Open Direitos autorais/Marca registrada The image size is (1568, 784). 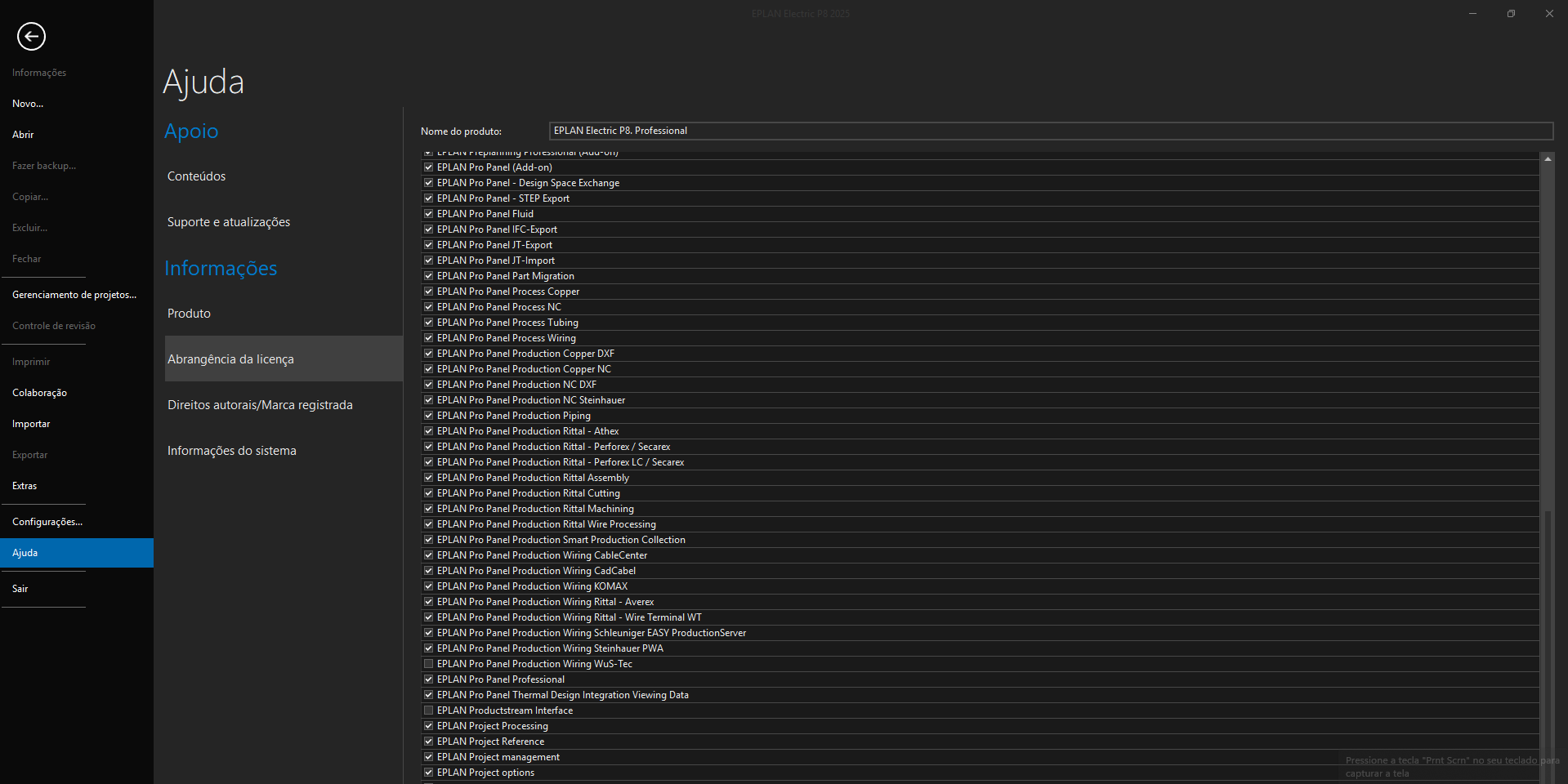click(260, 405)
